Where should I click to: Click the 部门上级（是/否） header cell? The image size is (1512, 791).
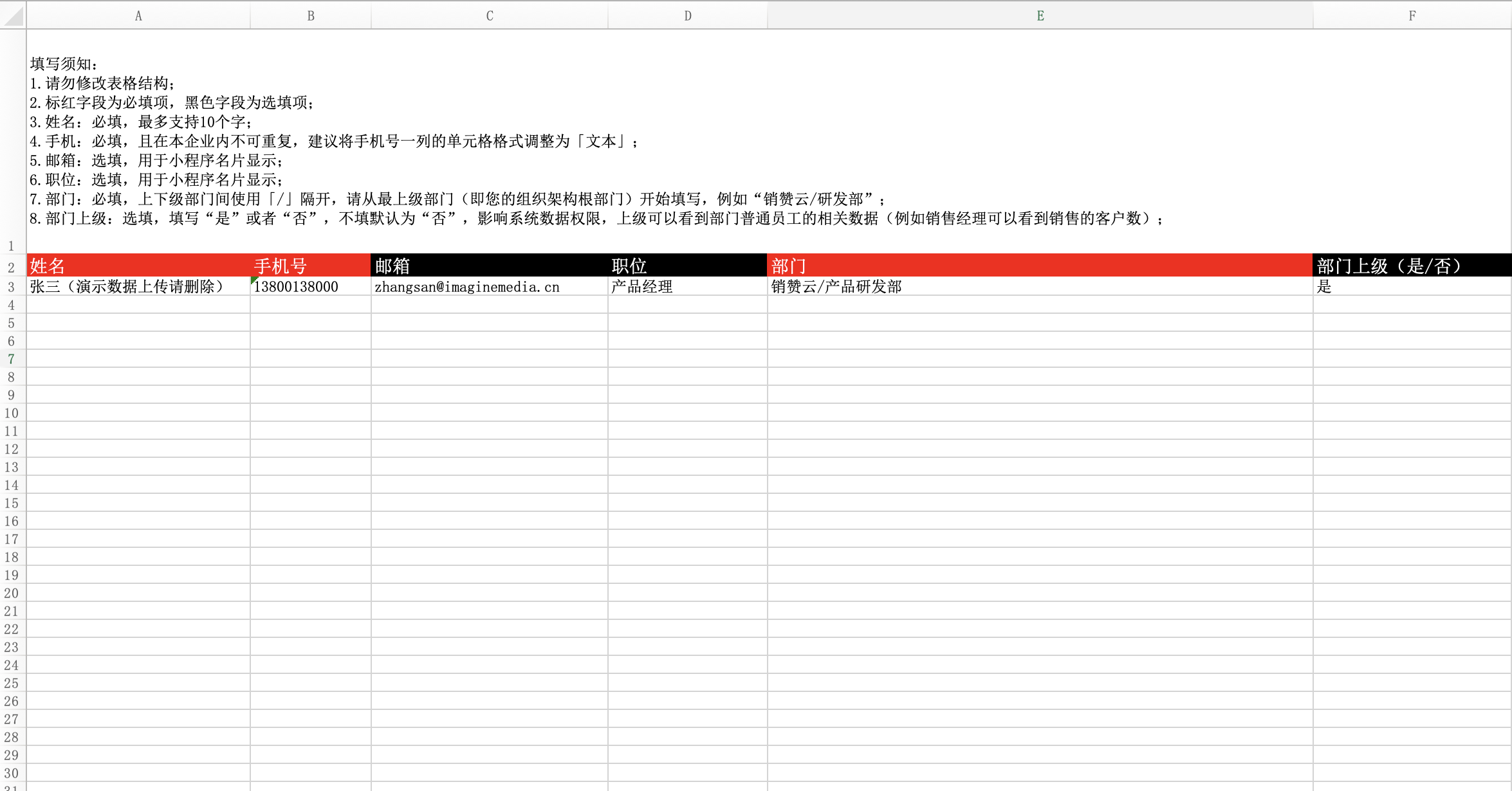point(1412,266)
